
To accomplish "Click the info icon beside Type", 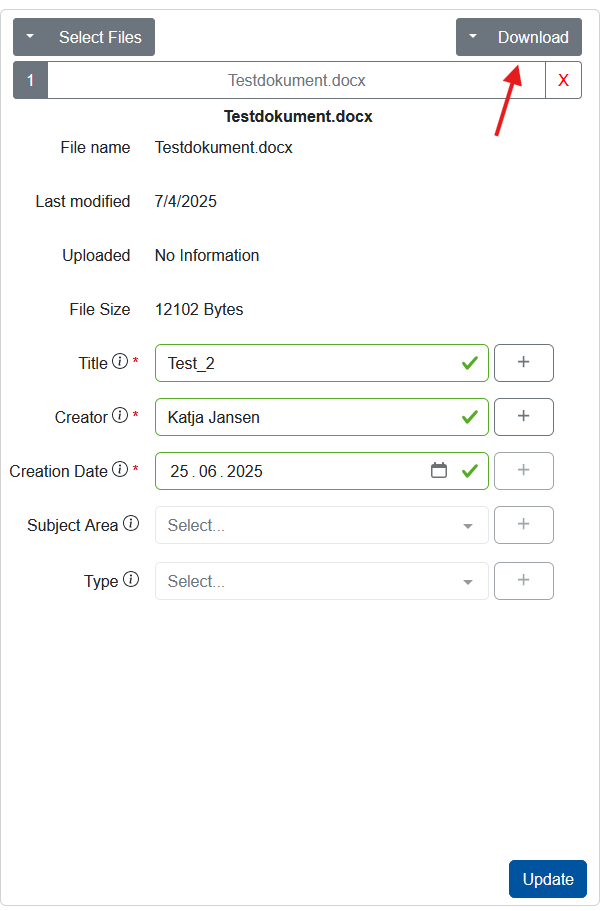I will [133, 580].
